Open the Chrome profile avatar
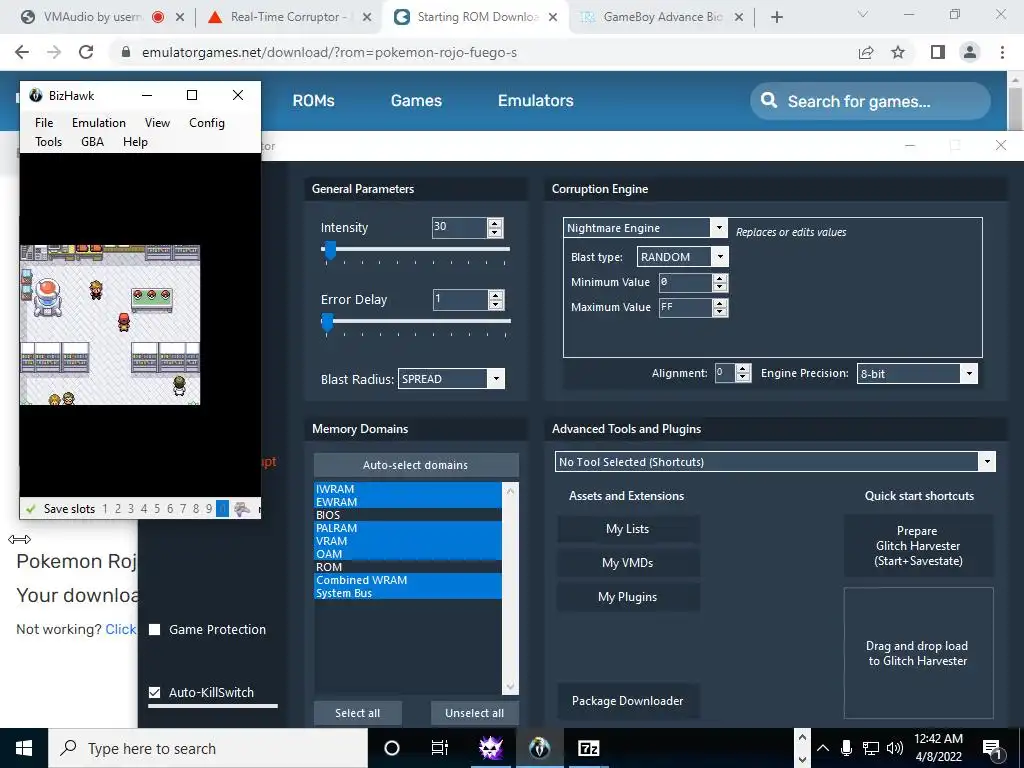 point(970,52)
